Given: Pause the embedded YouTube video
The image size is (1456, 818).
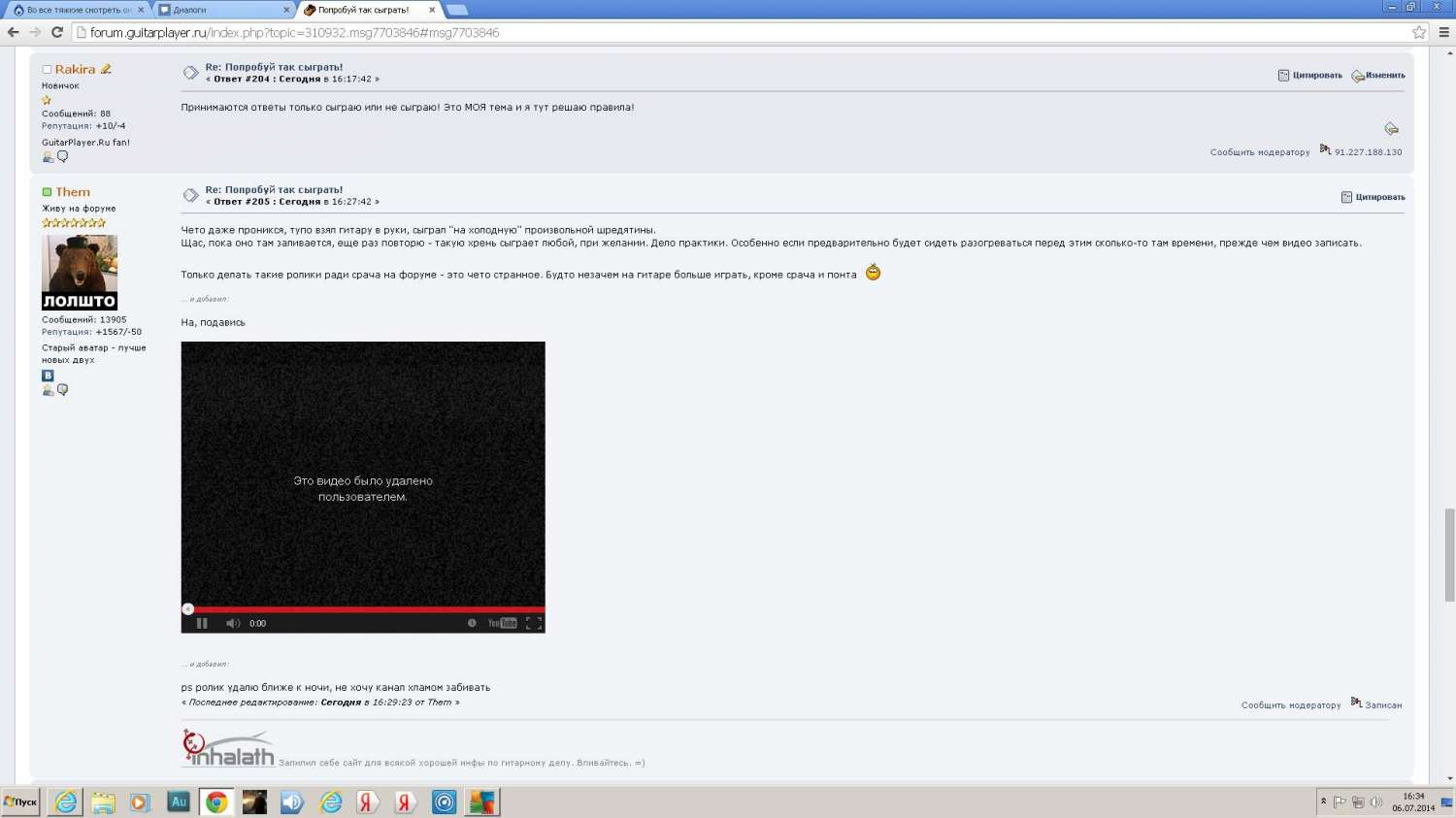Looking at the screenshot, I should tap(202, 623).
